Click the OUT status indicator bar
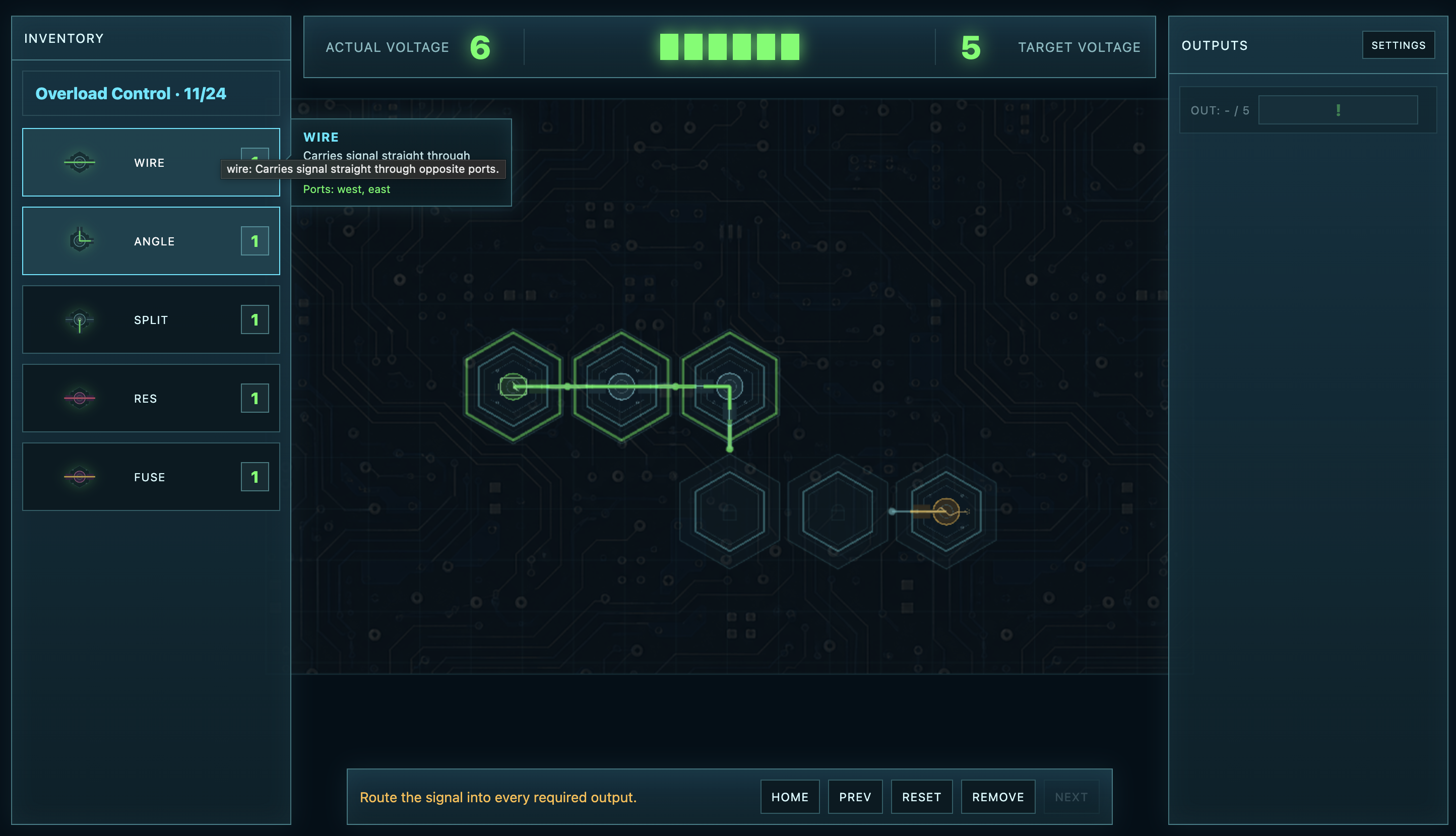Image resolution: width=1456 pixels, height=836 pixels. click(1338, 110)
